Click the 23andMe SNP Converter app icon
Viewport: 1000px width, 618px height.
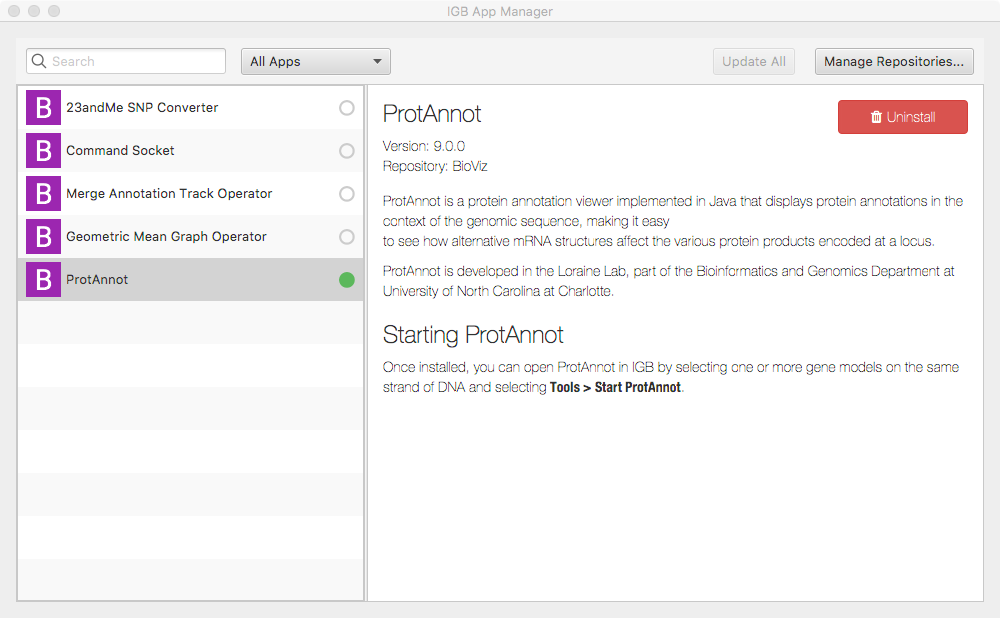[43, 107]
